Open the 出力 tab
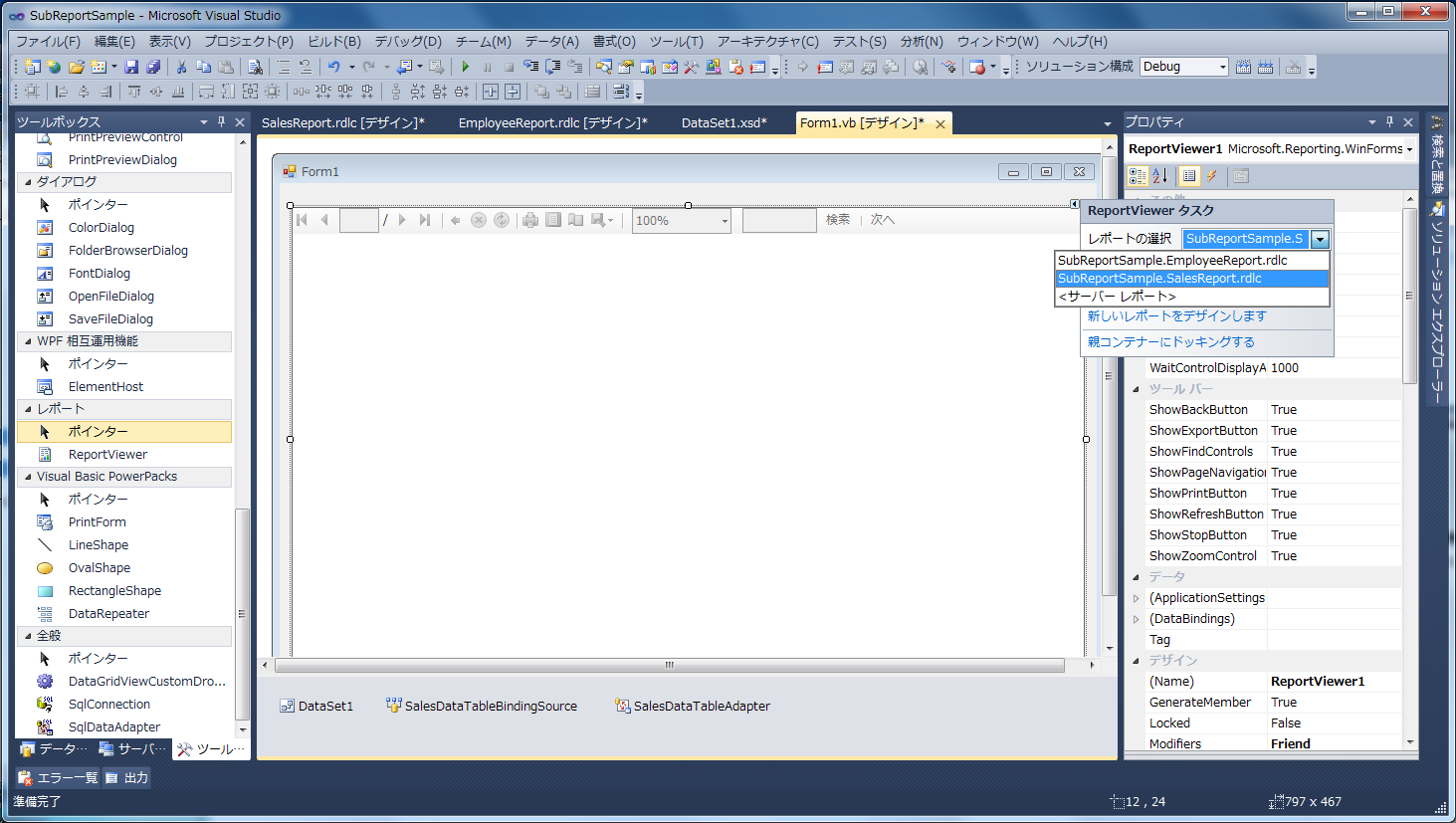 [127, 778]
